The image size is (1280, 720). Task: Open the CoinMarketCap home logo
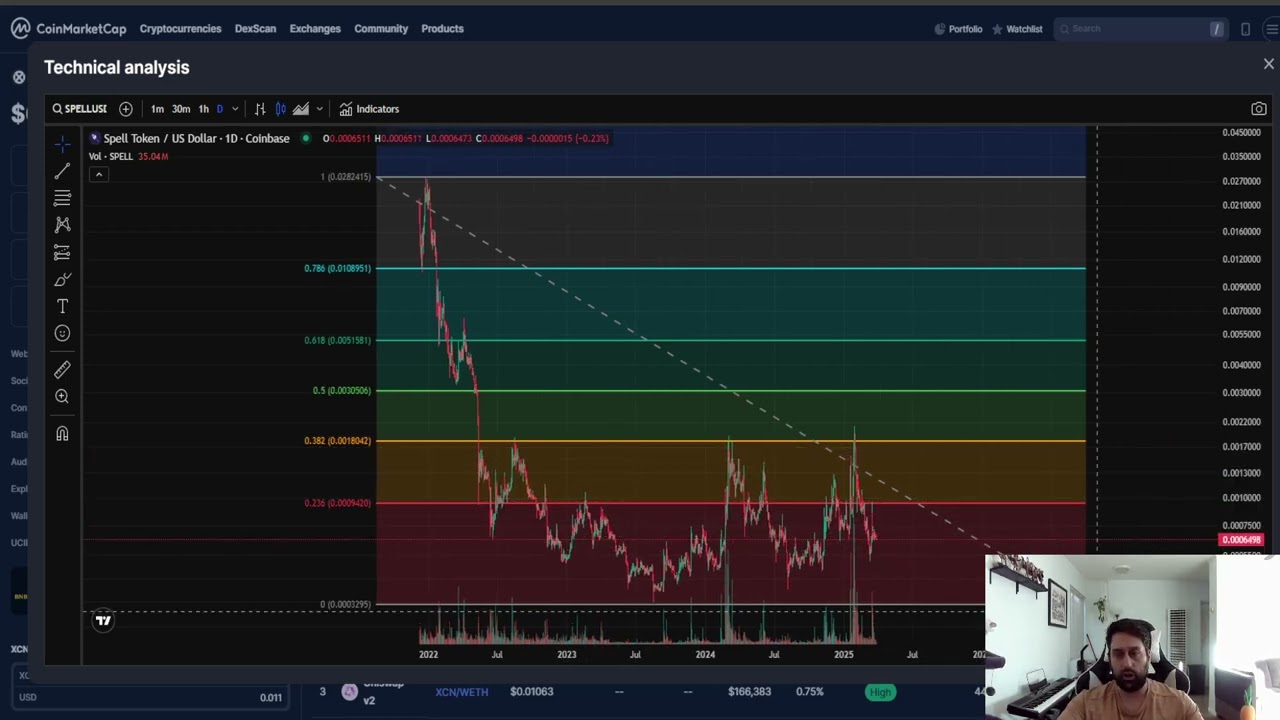click(69, 29)
